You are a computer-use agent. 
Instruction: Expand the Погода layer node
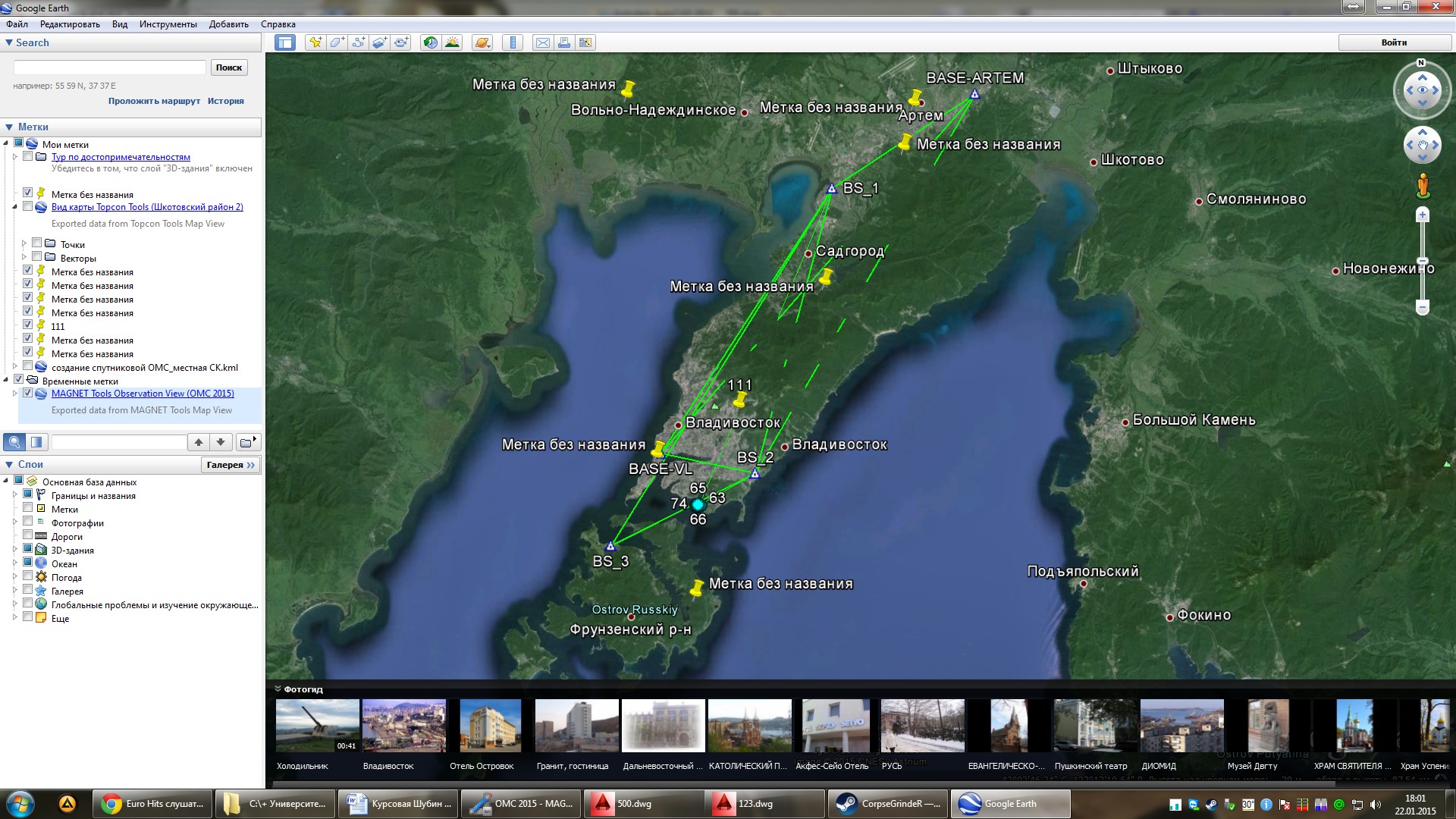click(15, 577)
